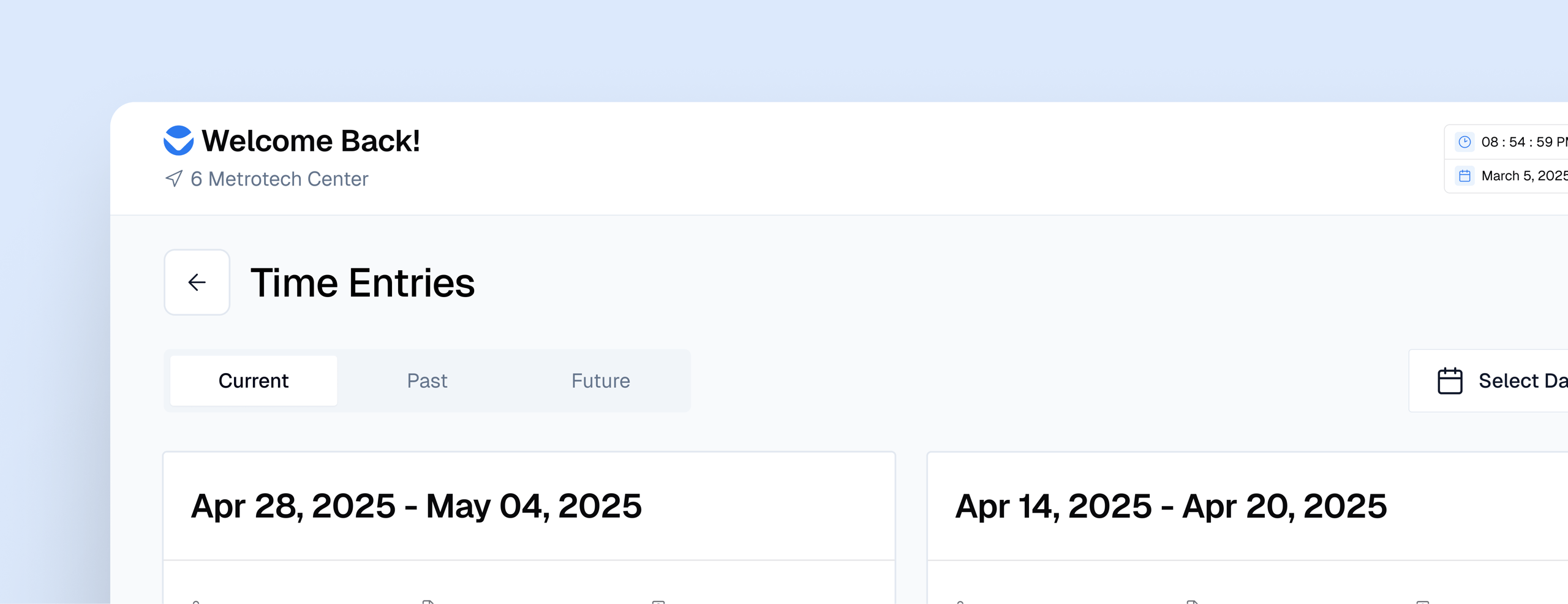Switch to the Current tab
Viewport: 1568px width, 604px height.
(254, 380)
